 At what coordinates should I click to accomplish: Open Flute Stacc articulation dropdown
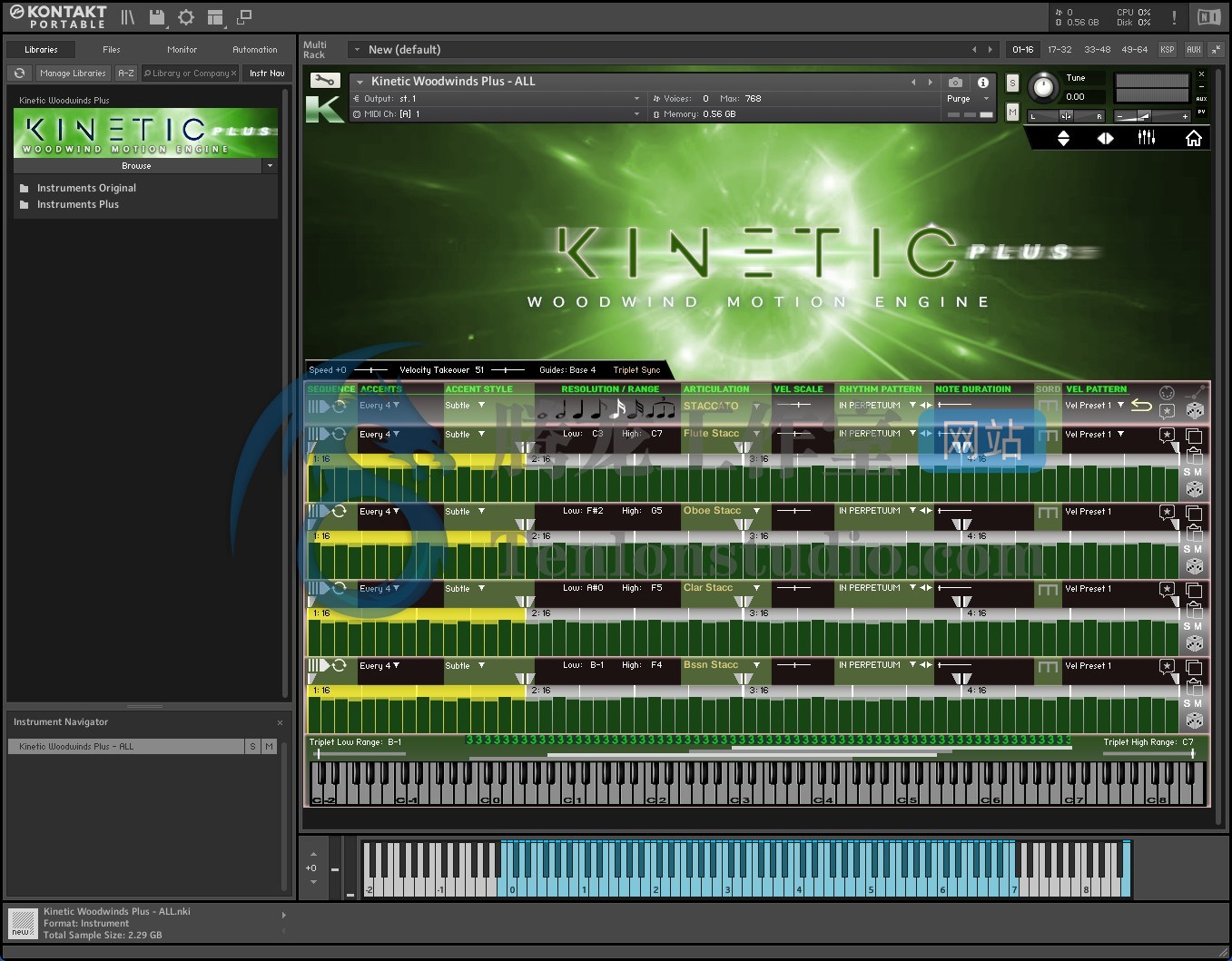click(x=721, y=434)
